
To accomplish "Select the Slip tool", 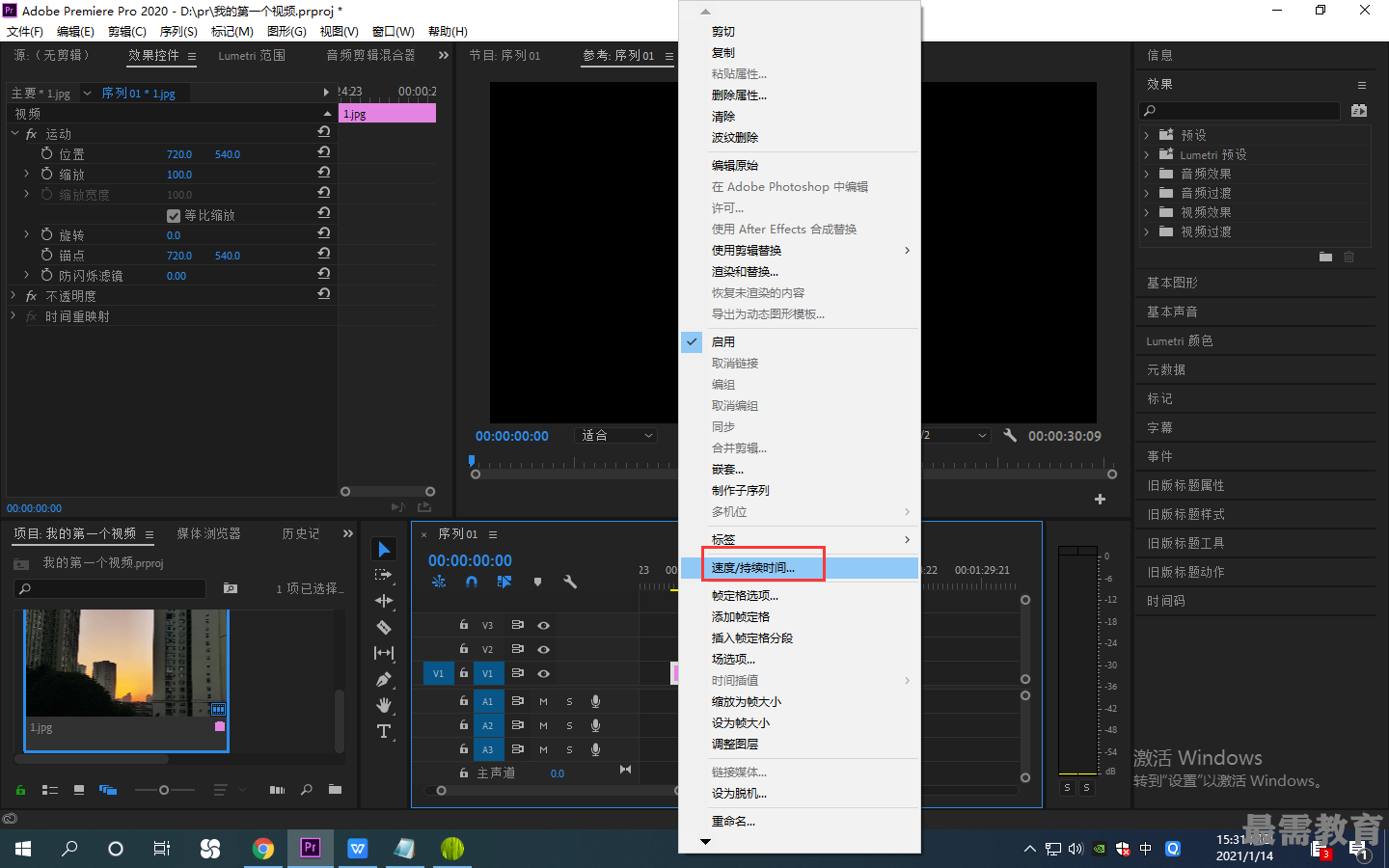I will coord(384,653).
